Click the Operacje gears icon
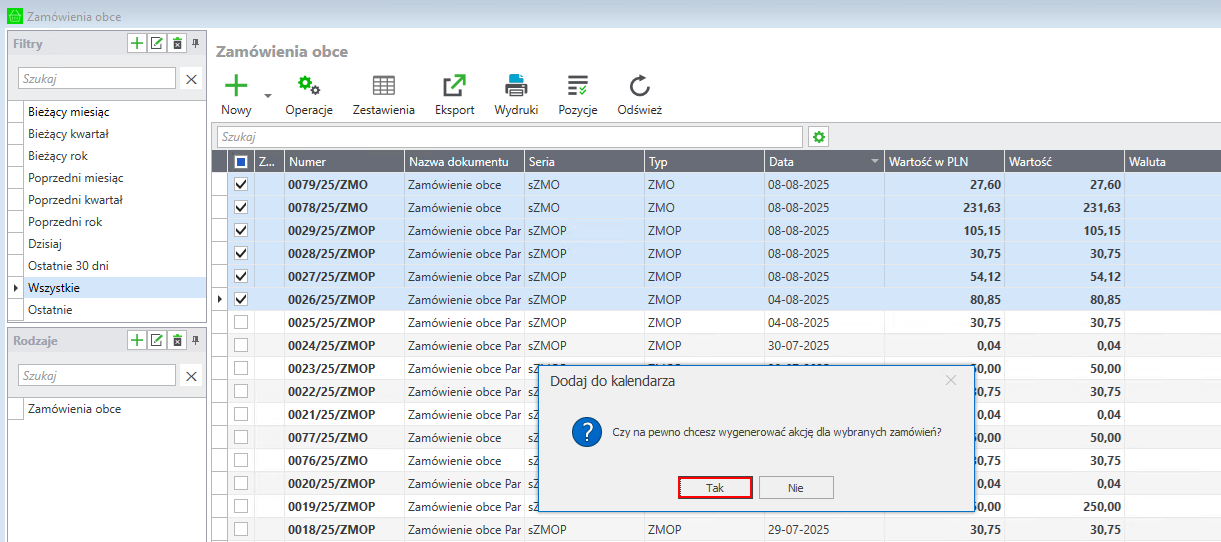1221x542 pixels. pyautogui.click(x=309, y=87)
